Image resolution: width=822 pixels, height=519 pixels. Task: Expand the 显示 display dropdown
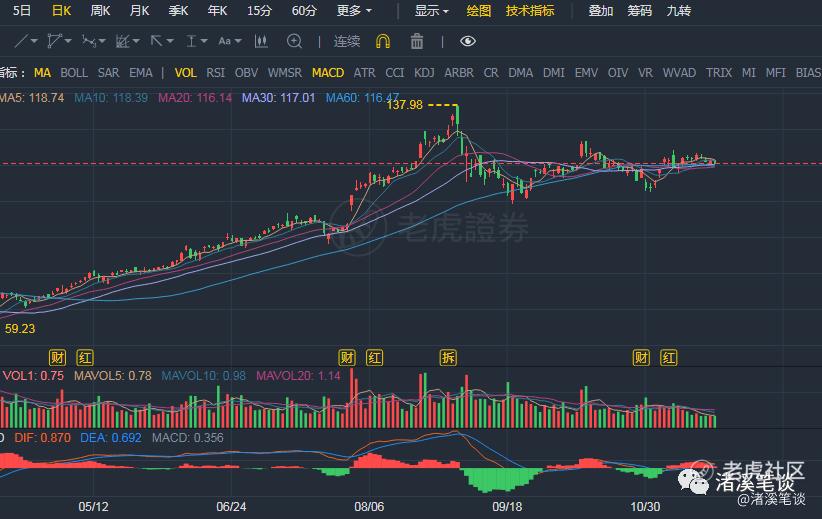(x=431, y=10)
